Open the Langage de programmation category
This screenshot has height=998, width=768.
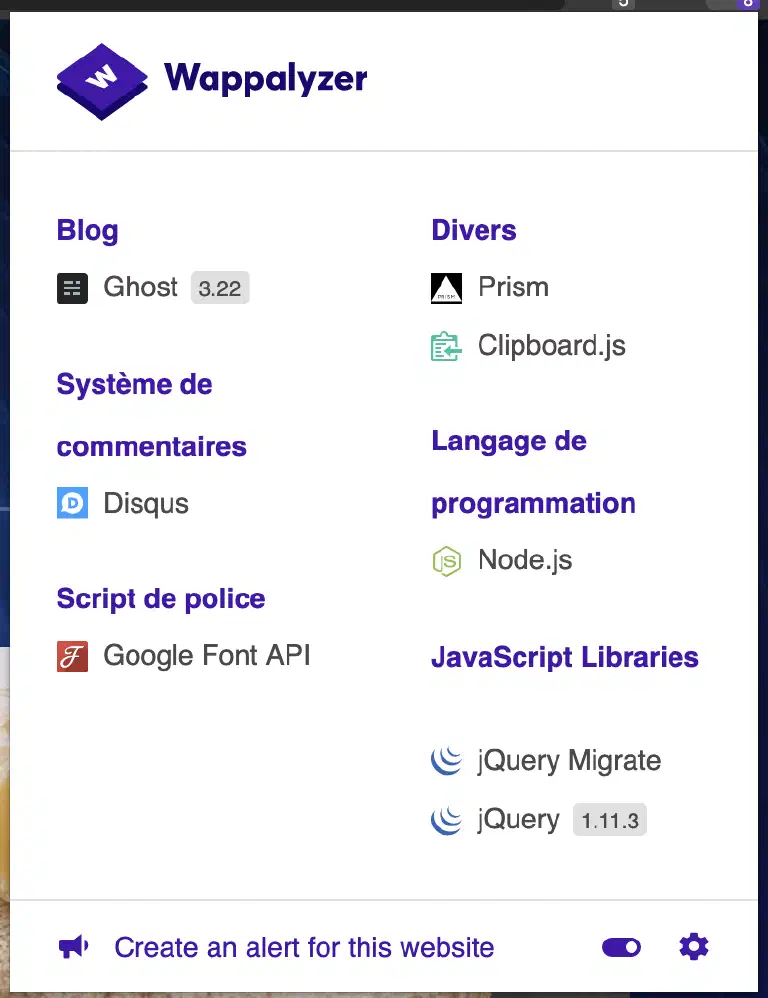(533, 472)
